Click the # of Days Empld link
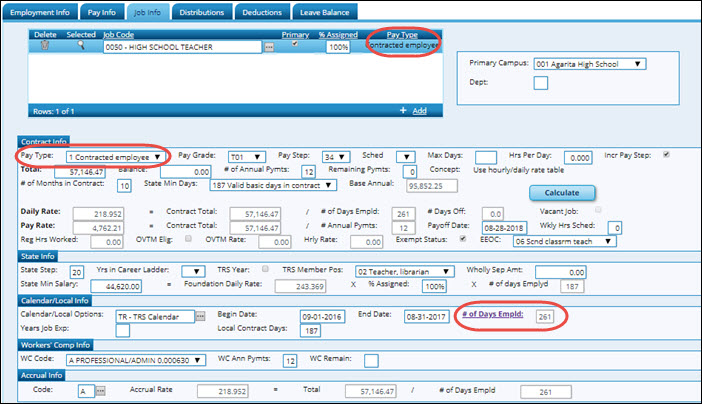702x404 pixels. pyautogui.click(x=494, y=315)
